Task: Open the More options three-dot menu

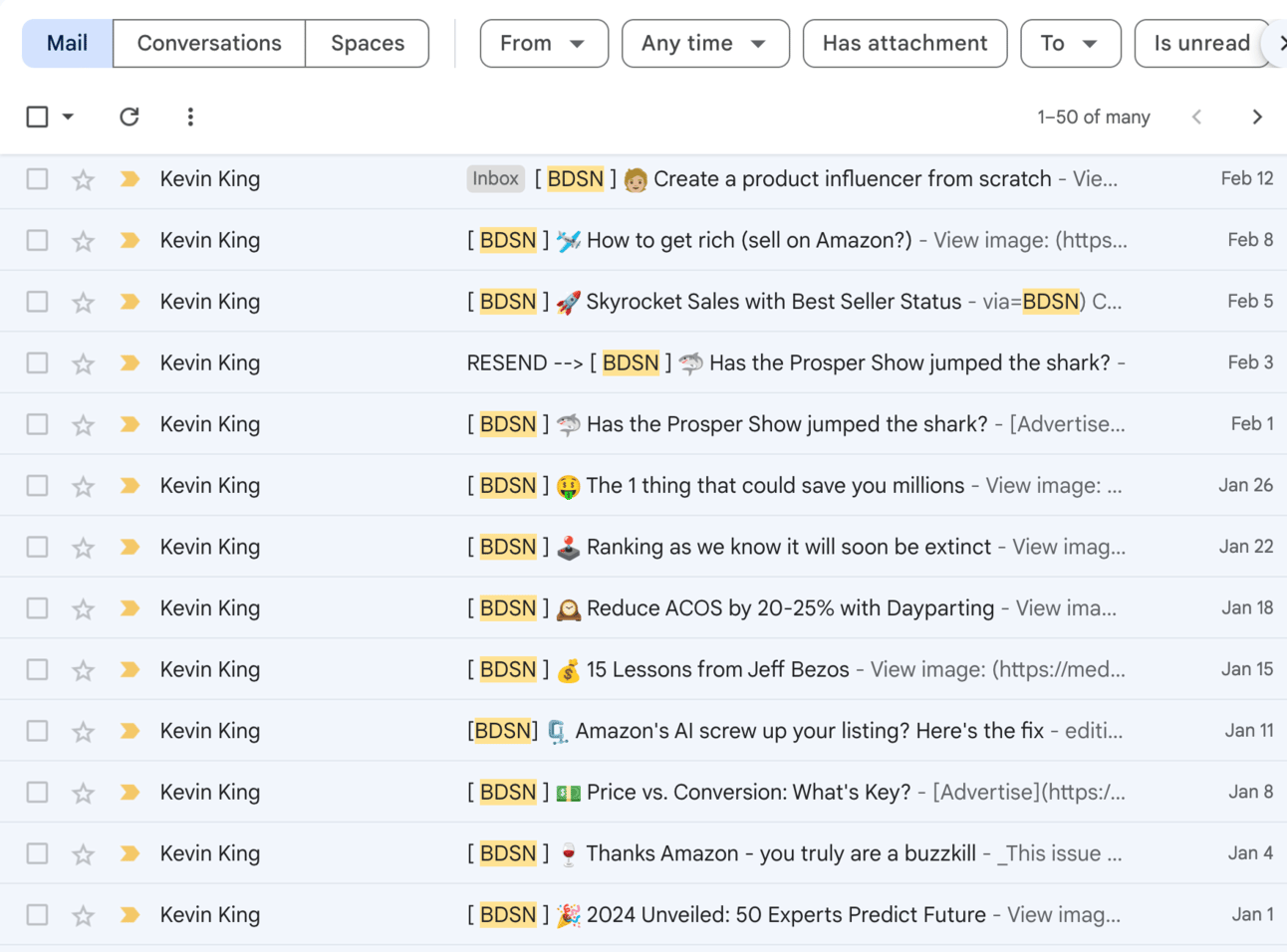Action: tap(190, 117)
